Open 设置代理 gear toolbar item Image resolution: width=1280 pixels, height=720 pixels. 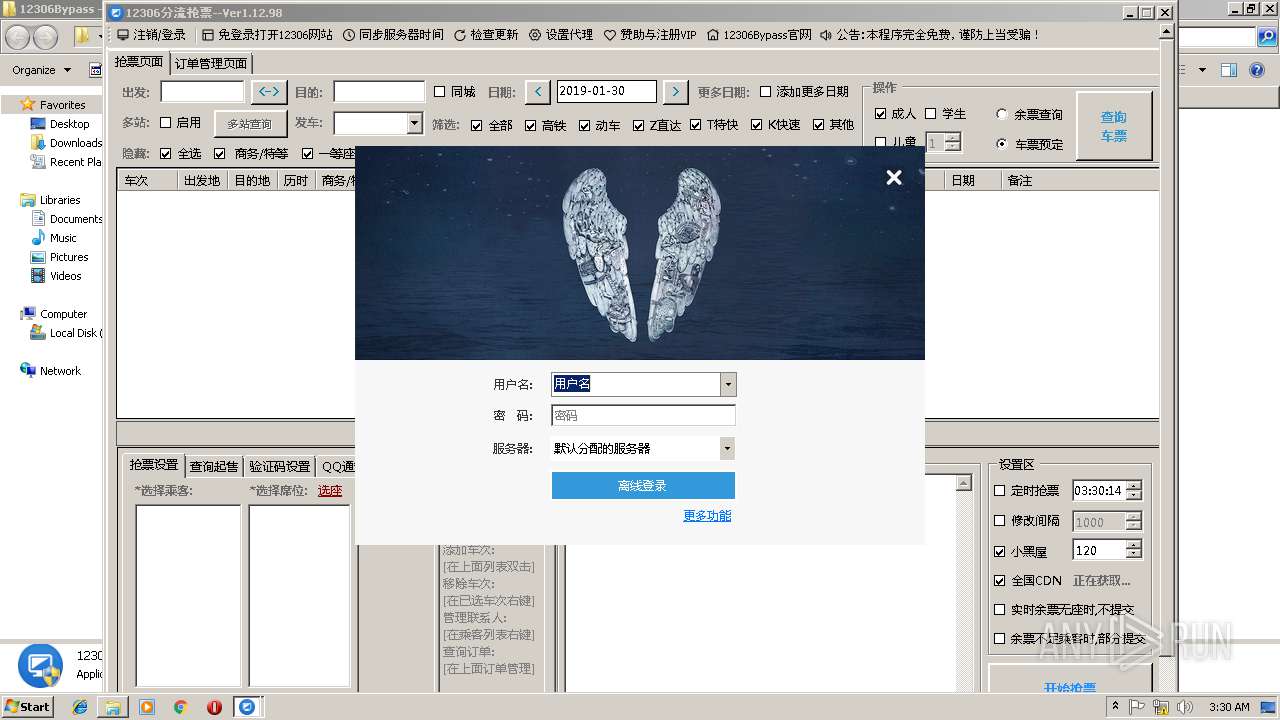click(x=561, y=34)
